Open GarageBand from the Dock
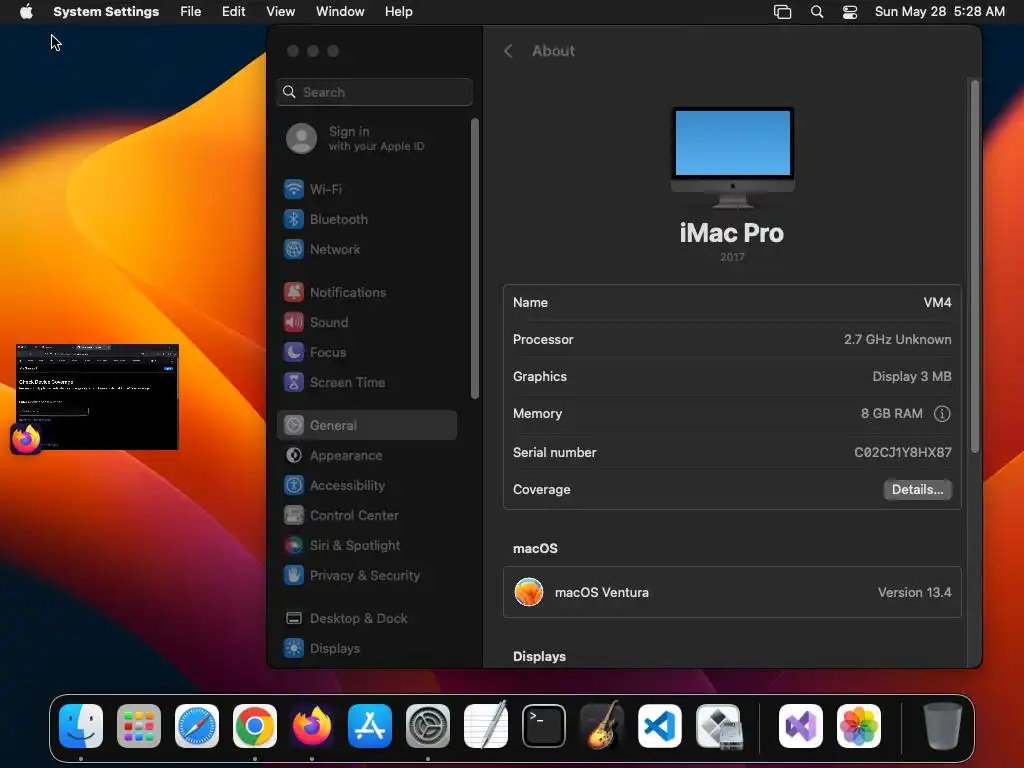Image resolution: width=1024 pixels, height=768 pixels. click(601, 726)
